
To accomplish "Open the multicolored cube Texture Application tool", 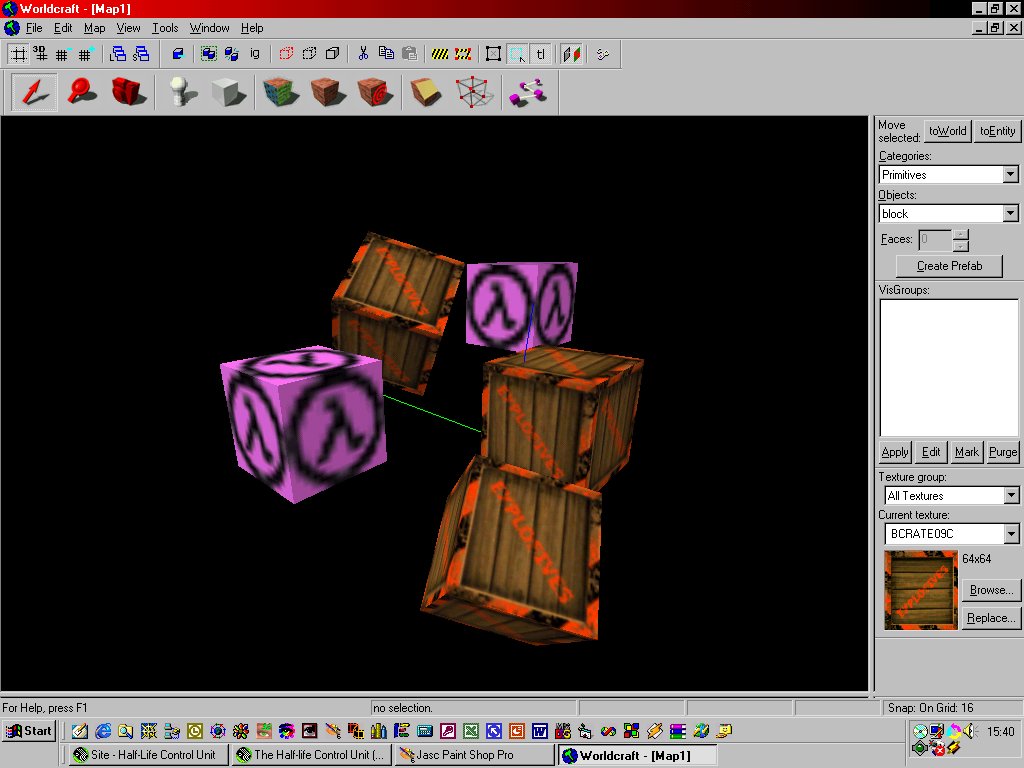I will pyautogui.click(x=281, y=92).
